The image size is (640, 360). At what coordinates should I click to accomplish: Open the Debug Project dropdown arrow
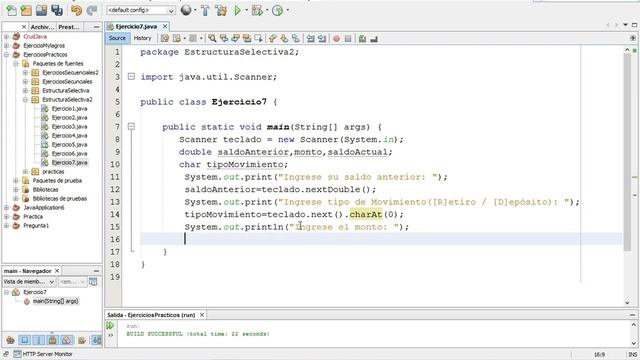click(267, 10)
